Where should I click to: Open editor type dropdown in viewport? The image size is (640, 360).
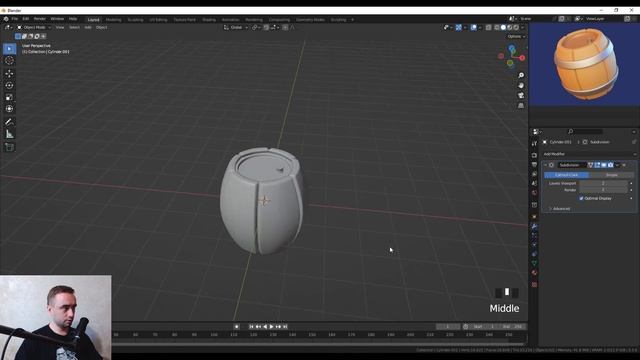[x=8, y=27]
